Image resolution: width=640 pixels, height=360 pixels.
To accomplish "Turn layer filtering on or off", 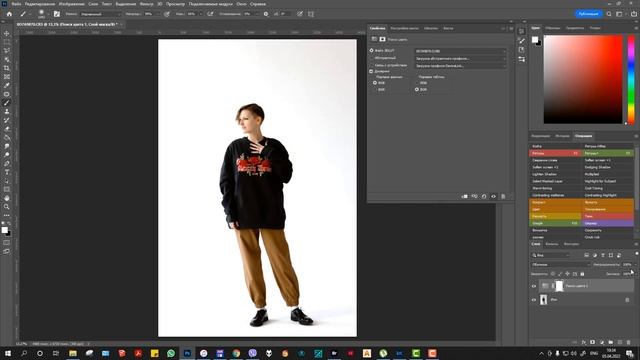I will [x=636, y=254].
